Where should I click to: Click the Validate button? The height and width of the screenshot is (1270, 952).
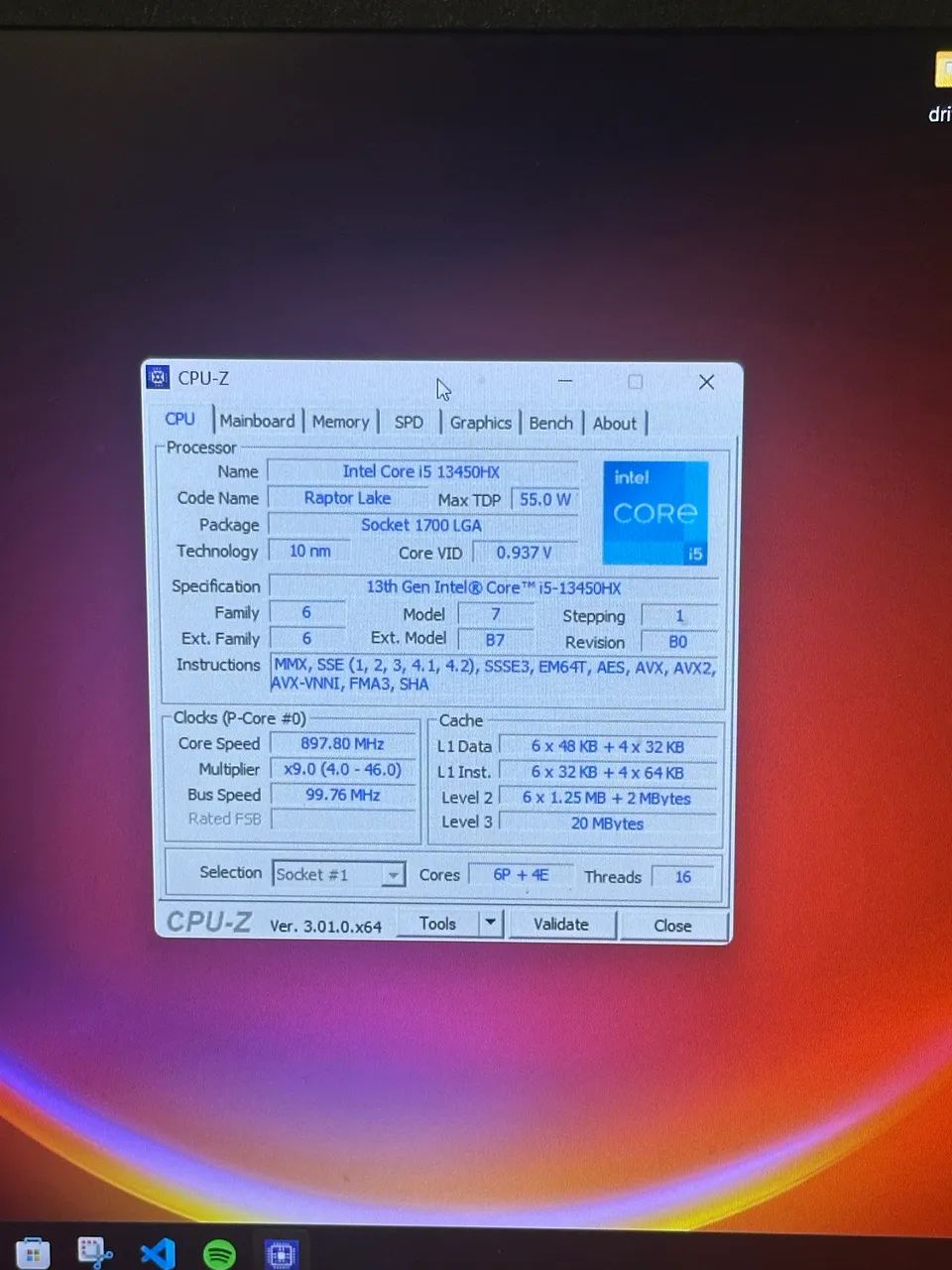(561, 925)
